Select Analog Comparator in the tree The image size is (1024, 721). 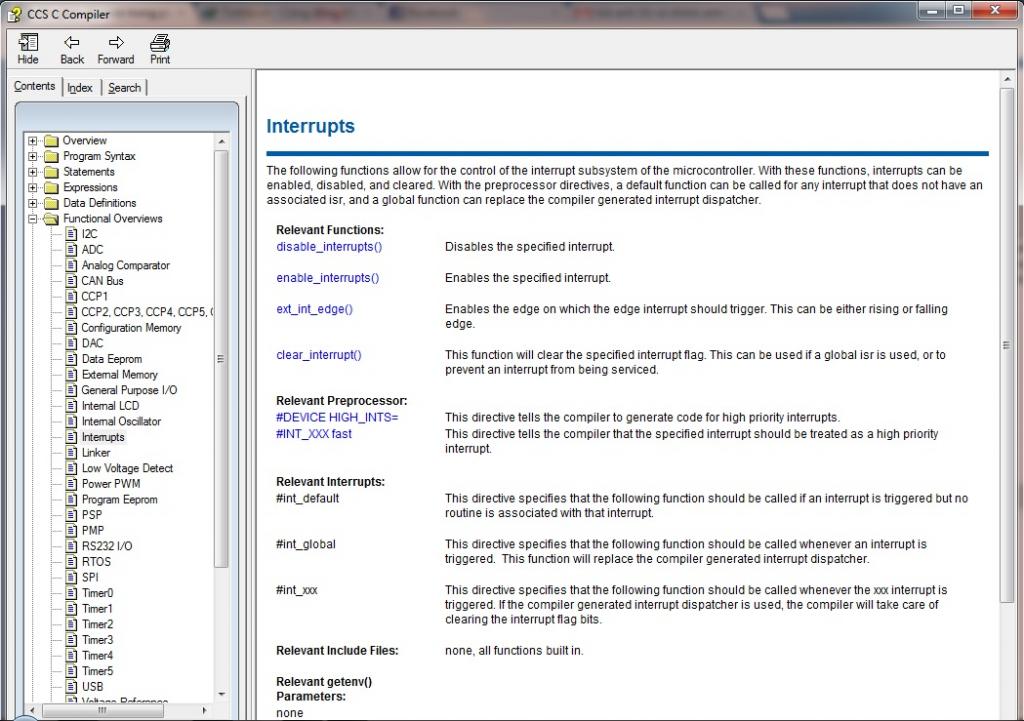(x=125, y=265)
